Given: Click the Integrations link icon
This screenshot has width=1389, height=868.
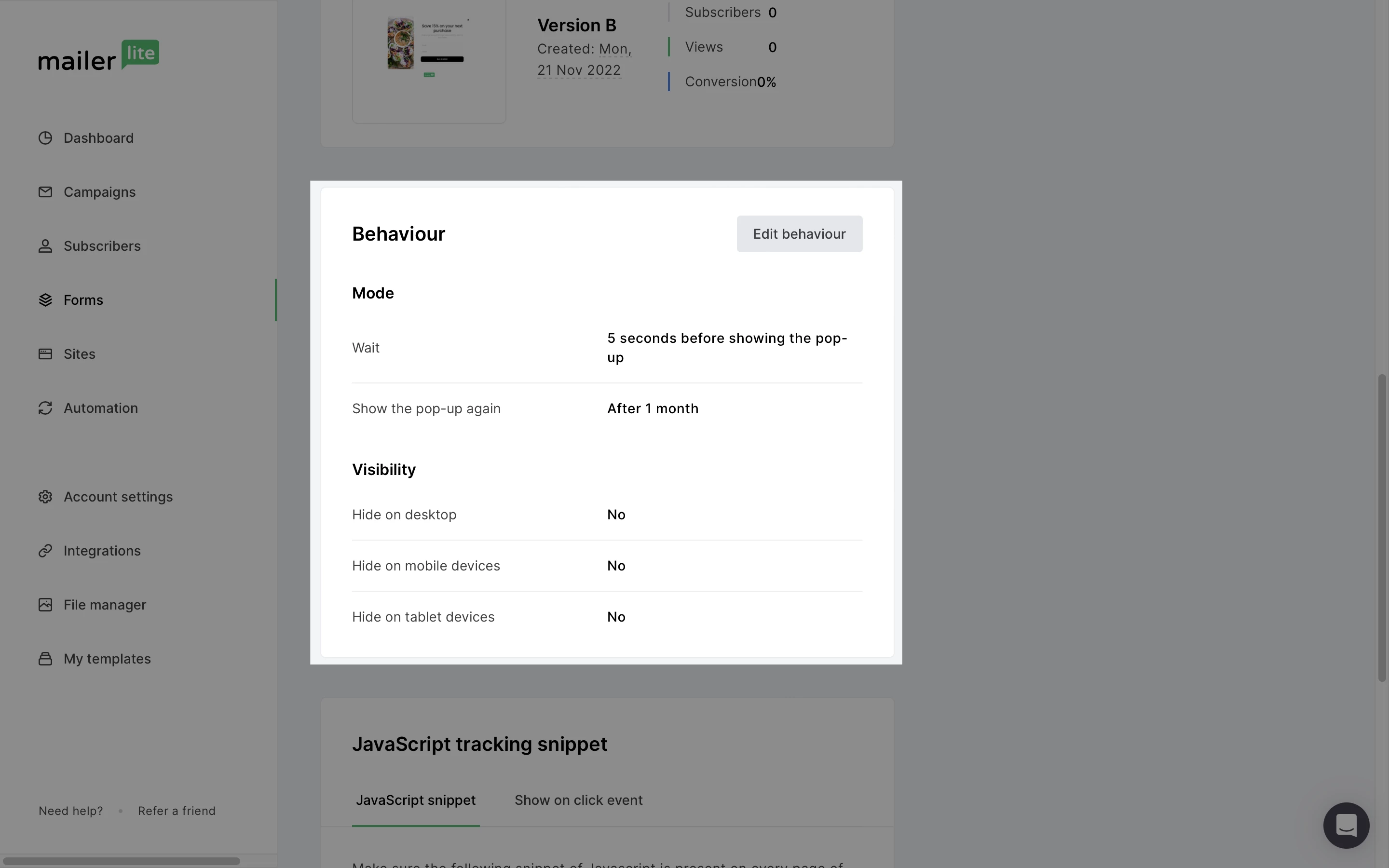Looking at the screenshot, I should 45,551.
